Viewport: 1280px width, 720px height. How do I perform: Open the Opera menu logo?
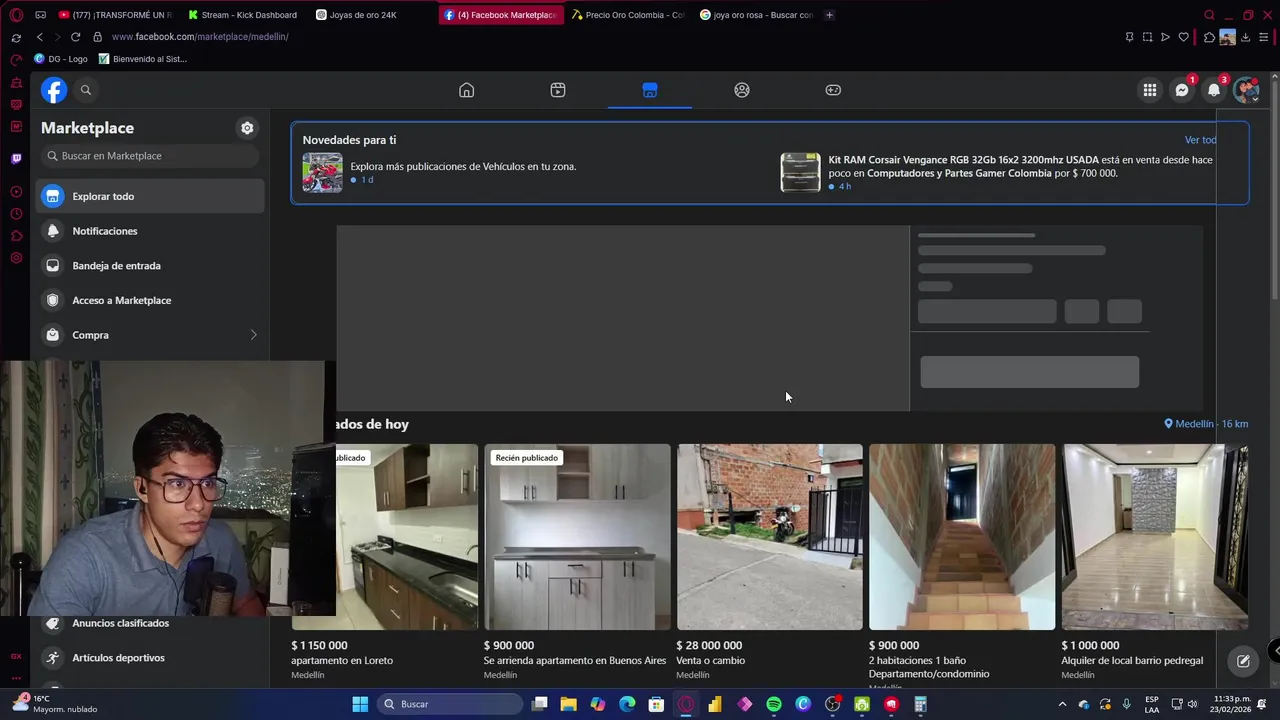tap(16, 15)
